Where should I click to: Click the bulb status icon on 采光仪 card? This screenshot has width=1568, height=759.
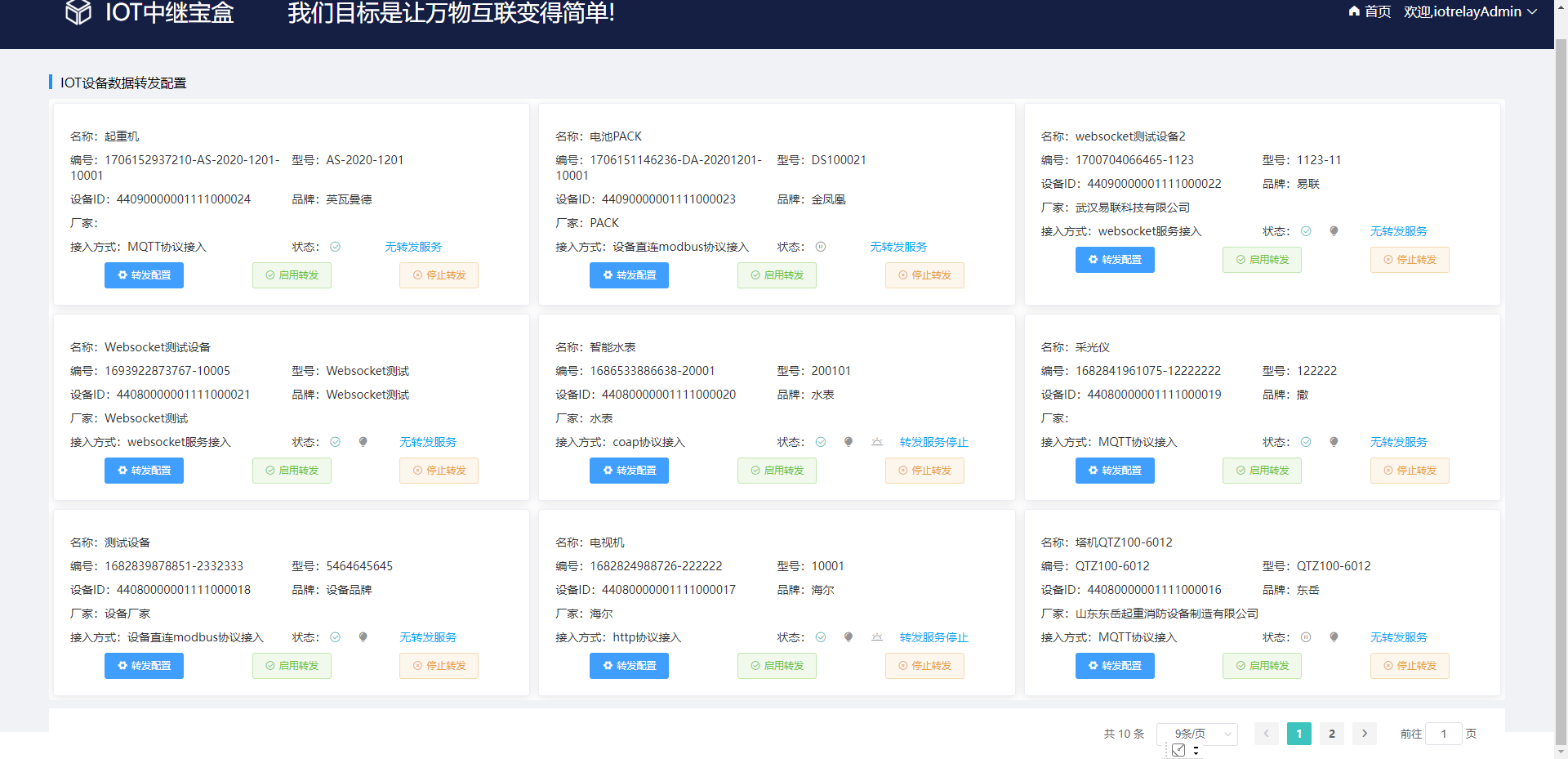coord(1334,441)
